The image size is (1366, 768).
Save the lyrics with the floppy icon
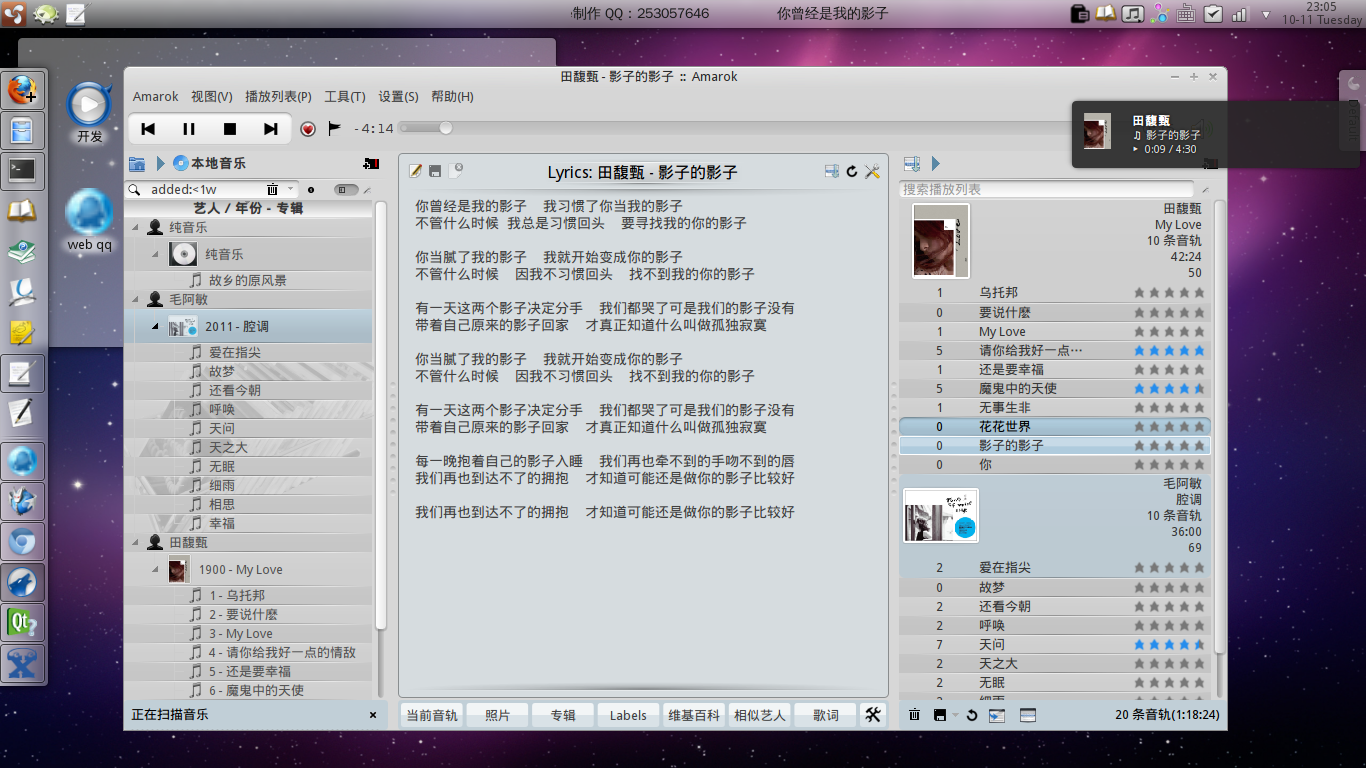(436, 171)
